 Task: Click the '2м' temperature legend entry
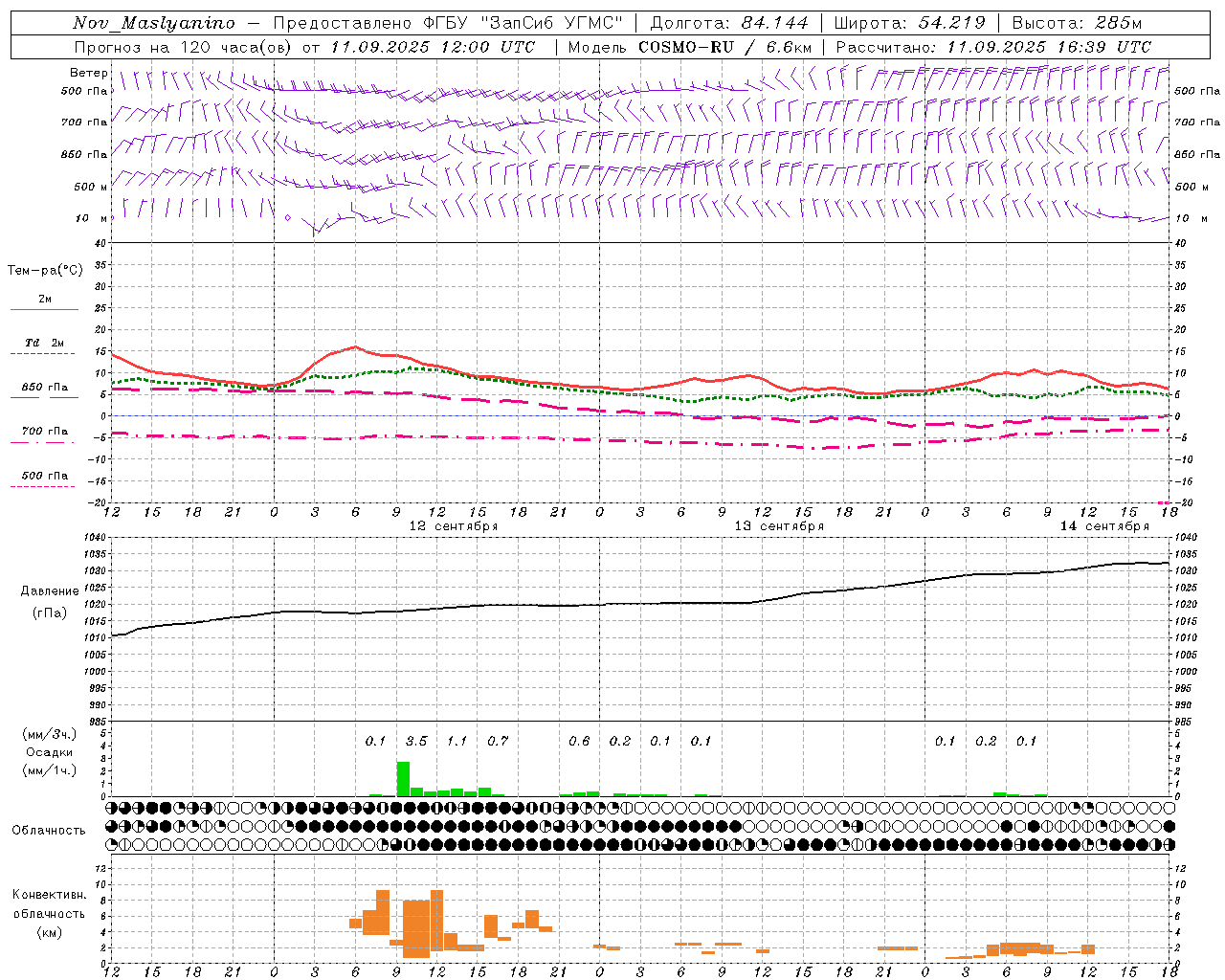45,300
